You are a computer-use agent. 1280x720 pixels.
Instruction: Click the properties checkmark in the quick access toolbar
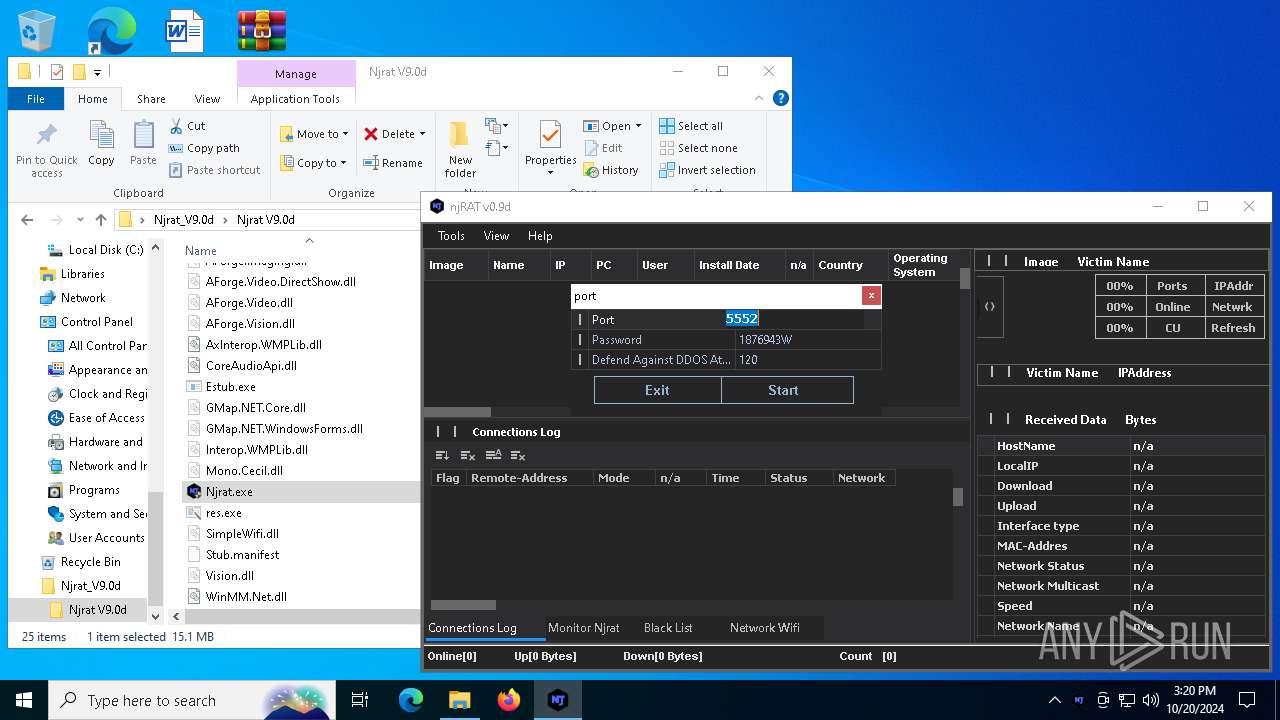56,72
